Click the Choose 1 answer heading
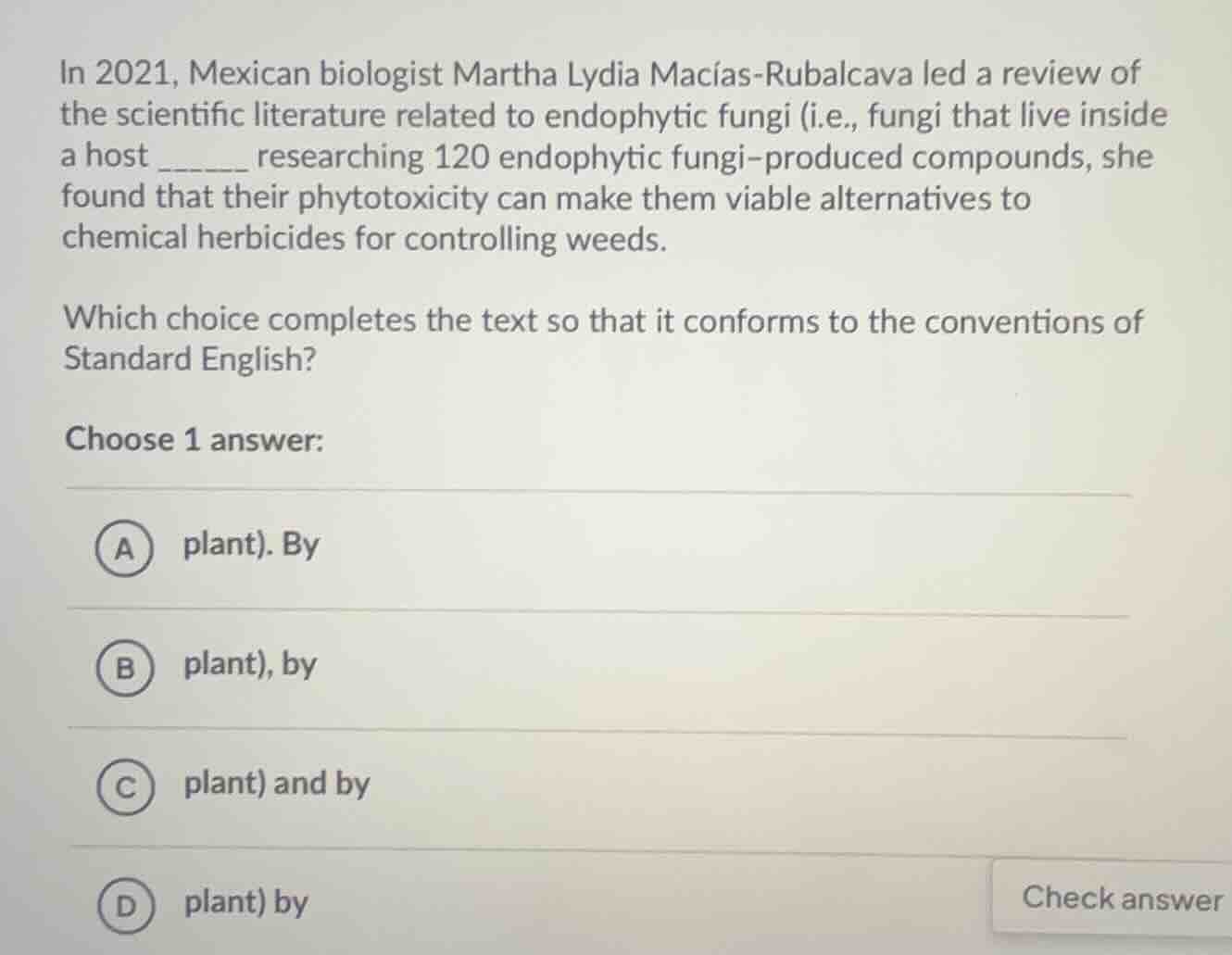 point(193,440)
